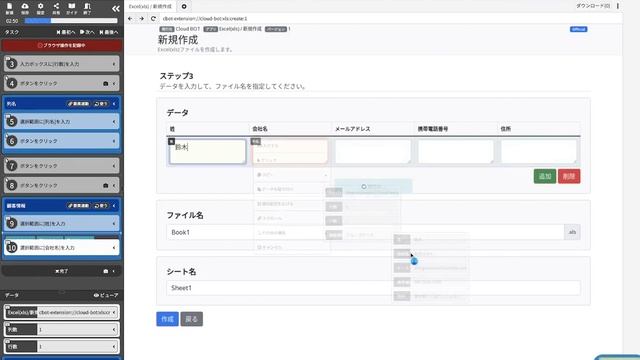The height and width of the screenshot is (360, 640).
Task: Open a new tab with plus icon
Action: 184,7
